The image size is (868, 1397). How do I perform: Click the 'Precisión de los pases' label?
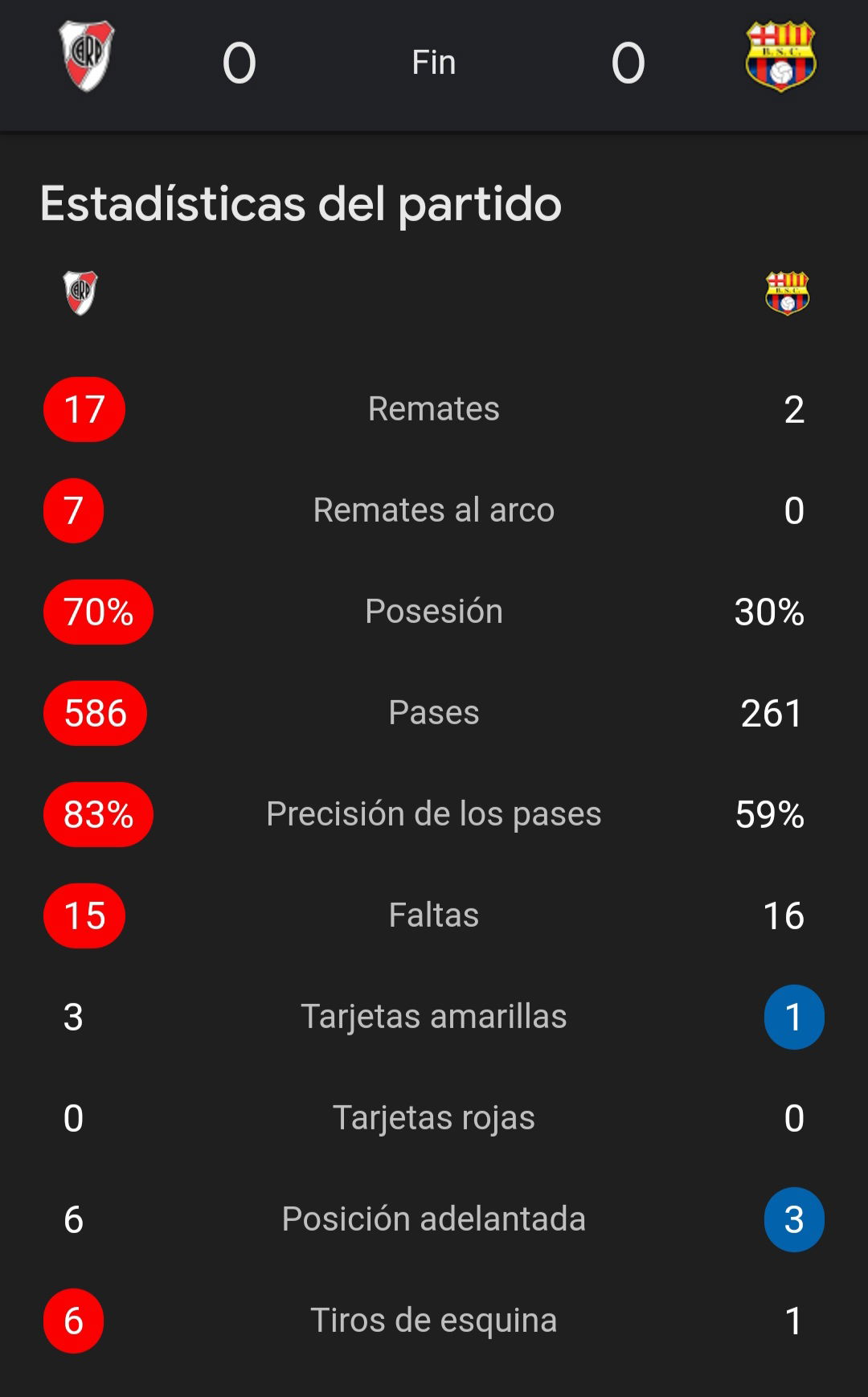tap(434, 814)
